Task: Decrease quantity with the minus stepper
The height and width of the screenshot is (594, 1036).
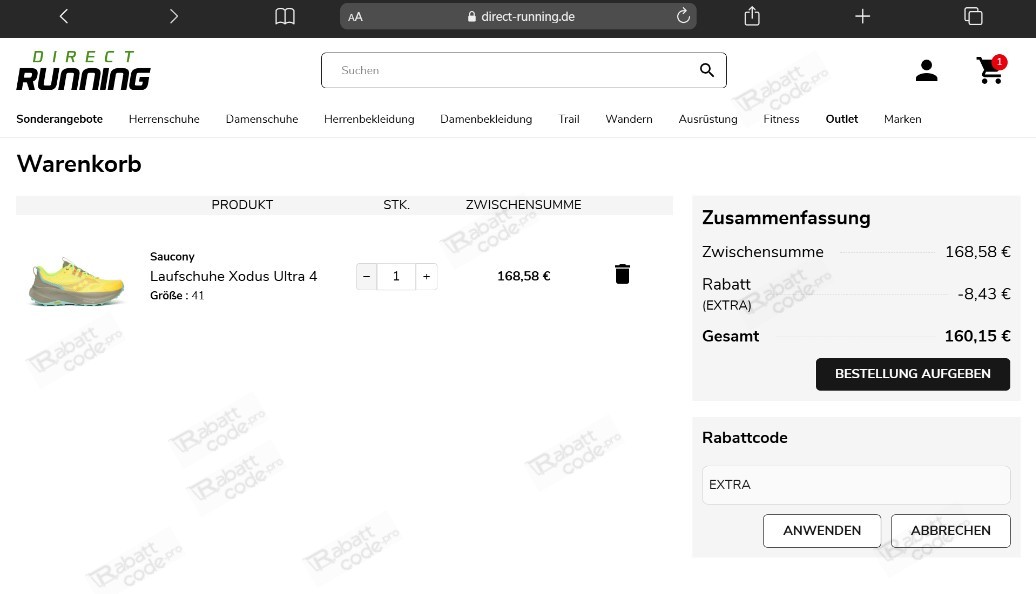Action: click(366, 276)
